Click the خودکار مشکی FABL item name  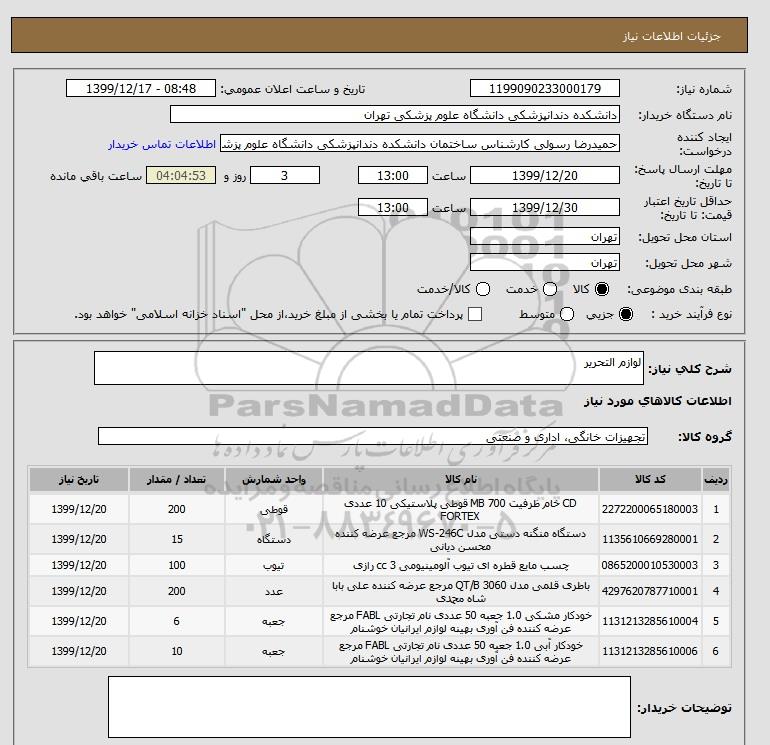tap(460, 621)
